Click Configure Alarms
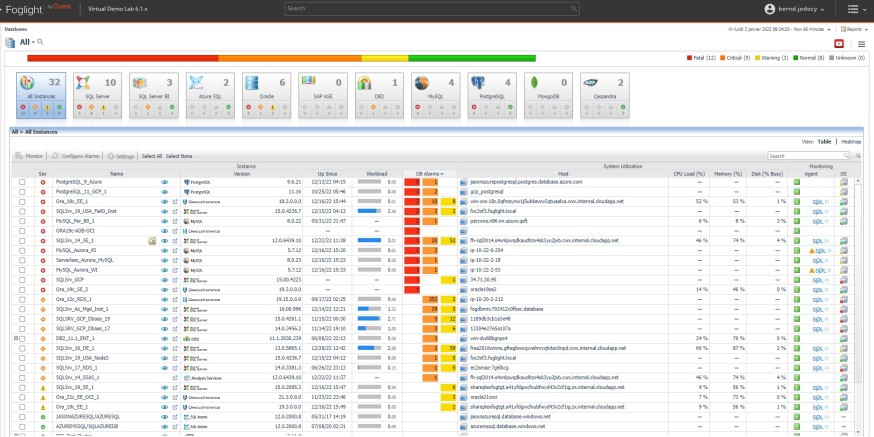 [x=76, y=156]
